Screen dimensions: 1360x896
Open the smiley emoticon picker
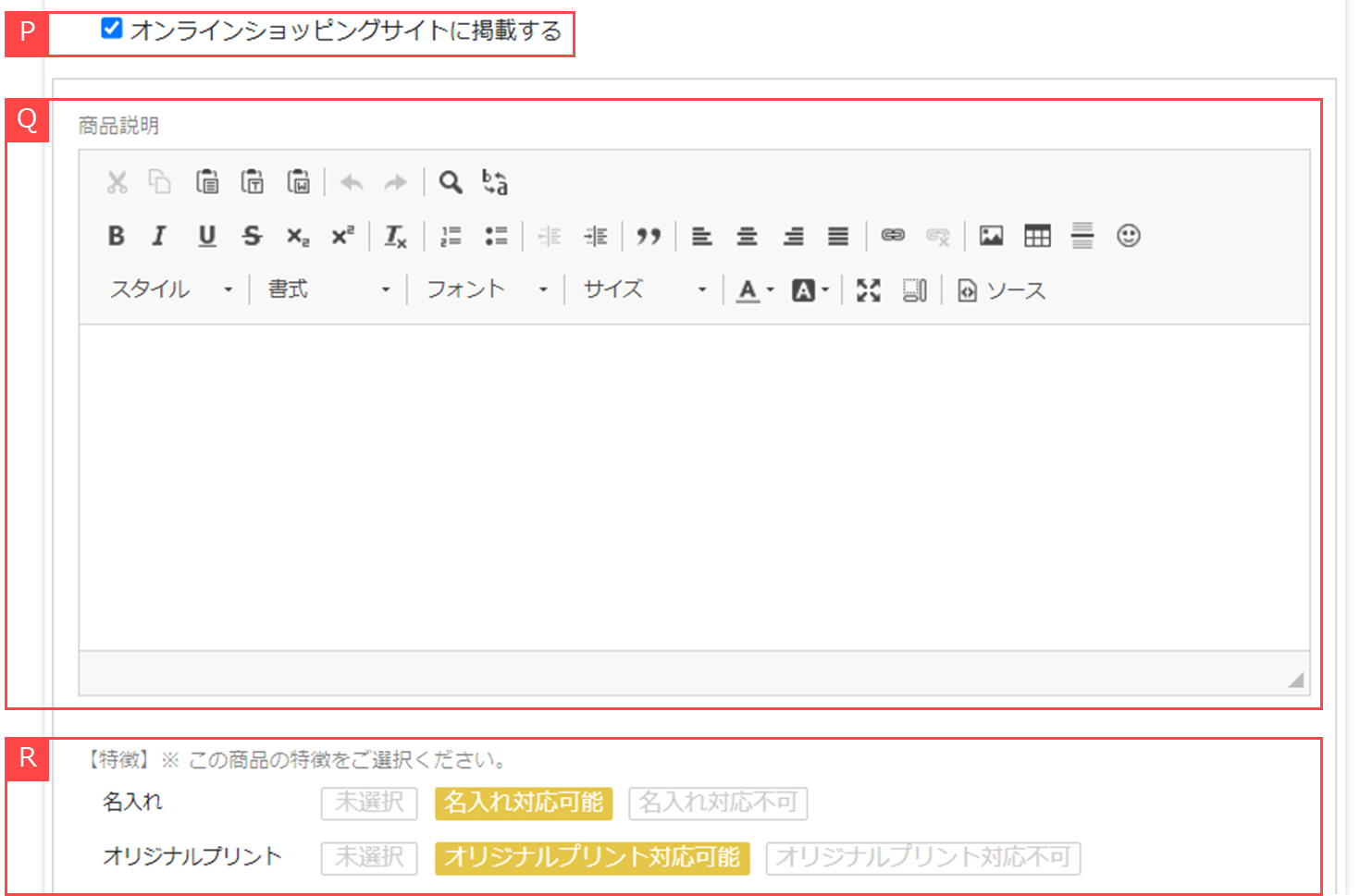(1128, 236)
